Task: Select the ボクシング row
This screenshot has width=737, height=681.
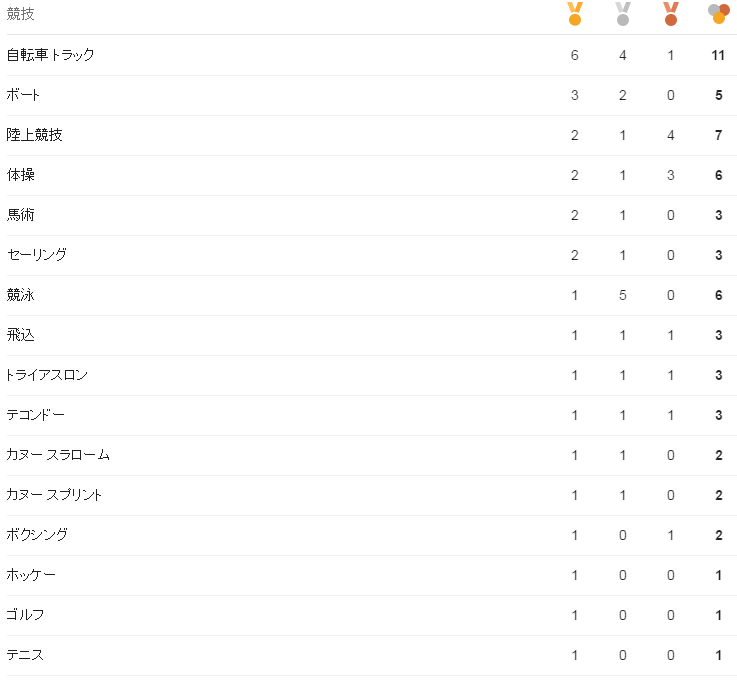Action: (x=38, y=535)
